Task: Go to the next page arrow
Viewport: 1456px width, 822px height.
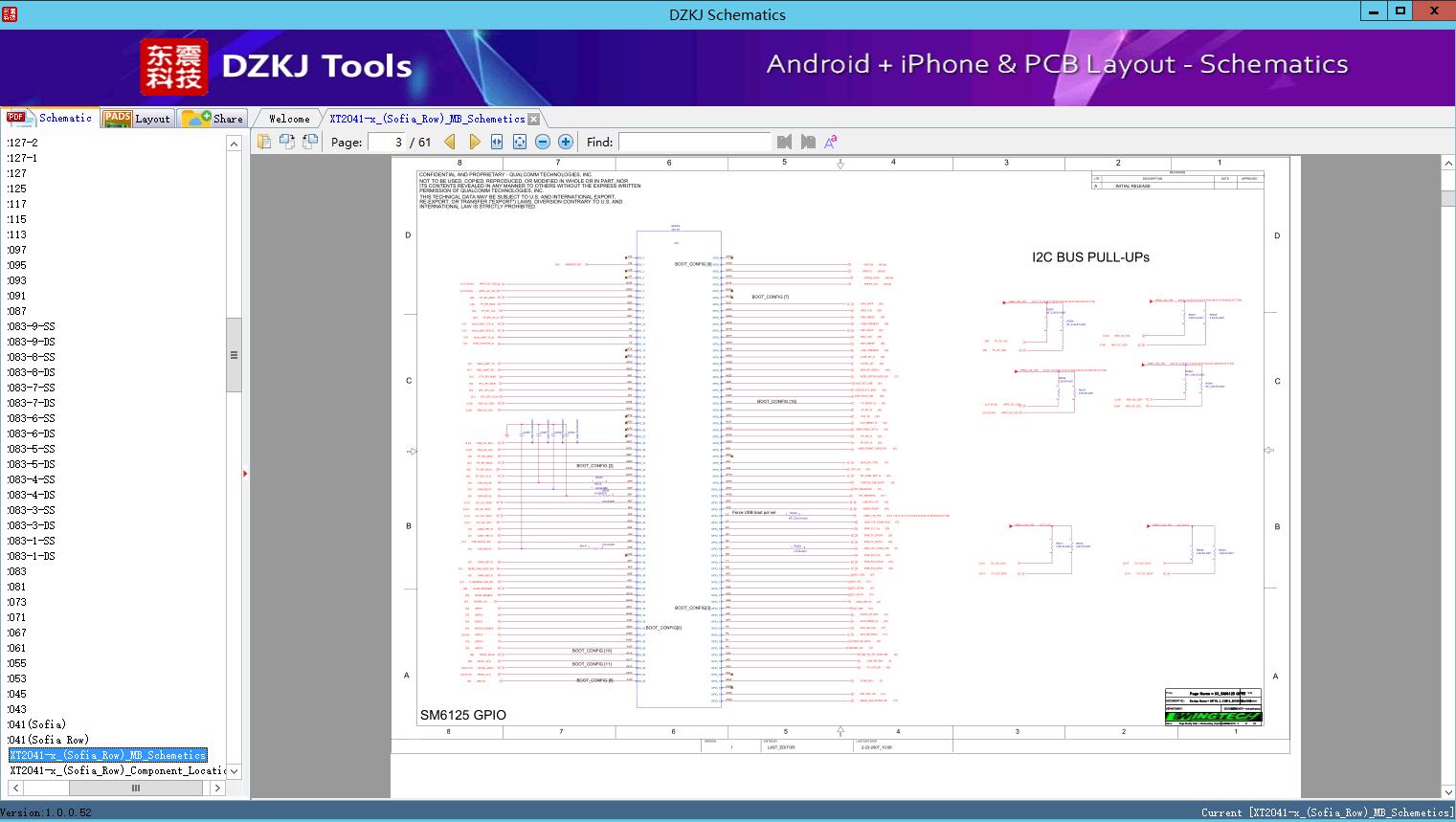Action: click(474, 142)
